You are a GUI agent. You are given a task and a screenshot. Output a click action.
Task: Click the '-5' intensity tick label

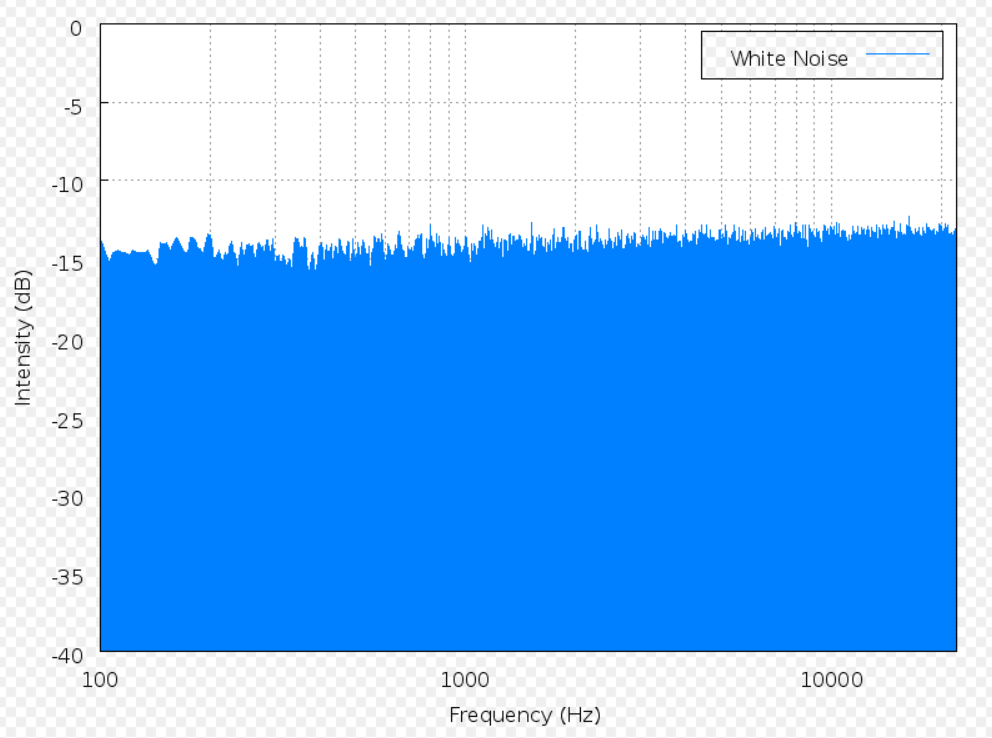tap(73, 107)
